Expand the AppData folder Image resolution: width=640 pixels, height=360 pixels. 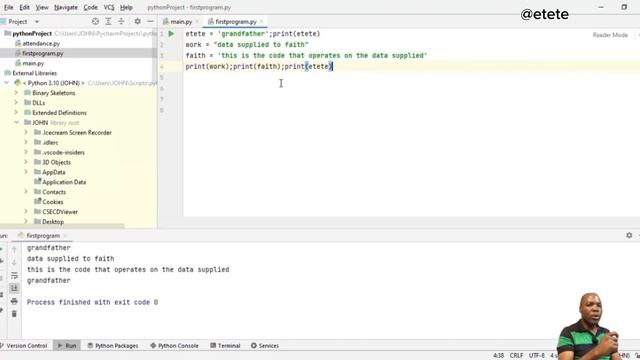click(x=26, y=172)
